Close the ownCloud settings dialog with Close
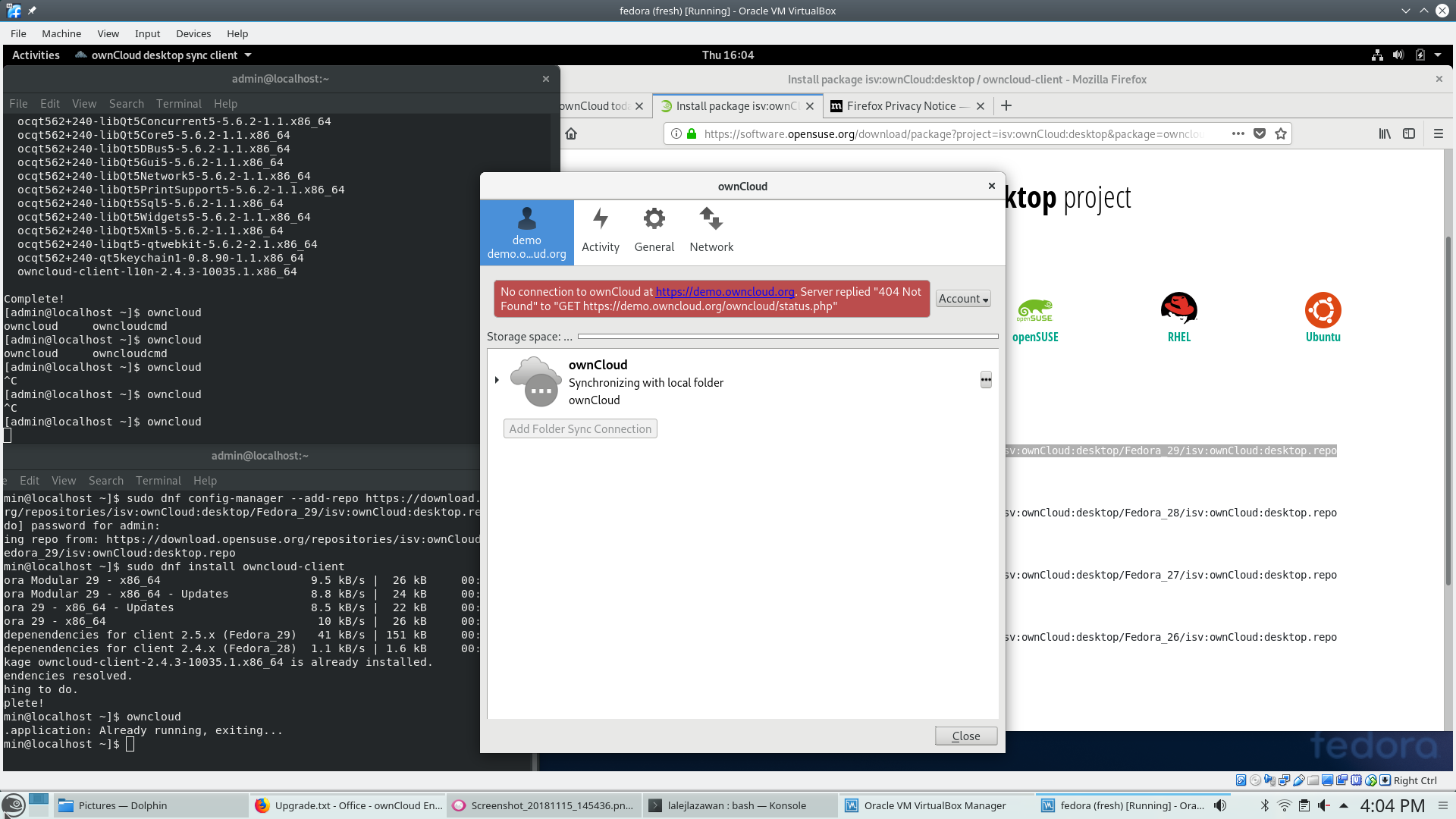Image resolution: width=1456 pixels, height=819 pixels. click(x=966, y=736)
